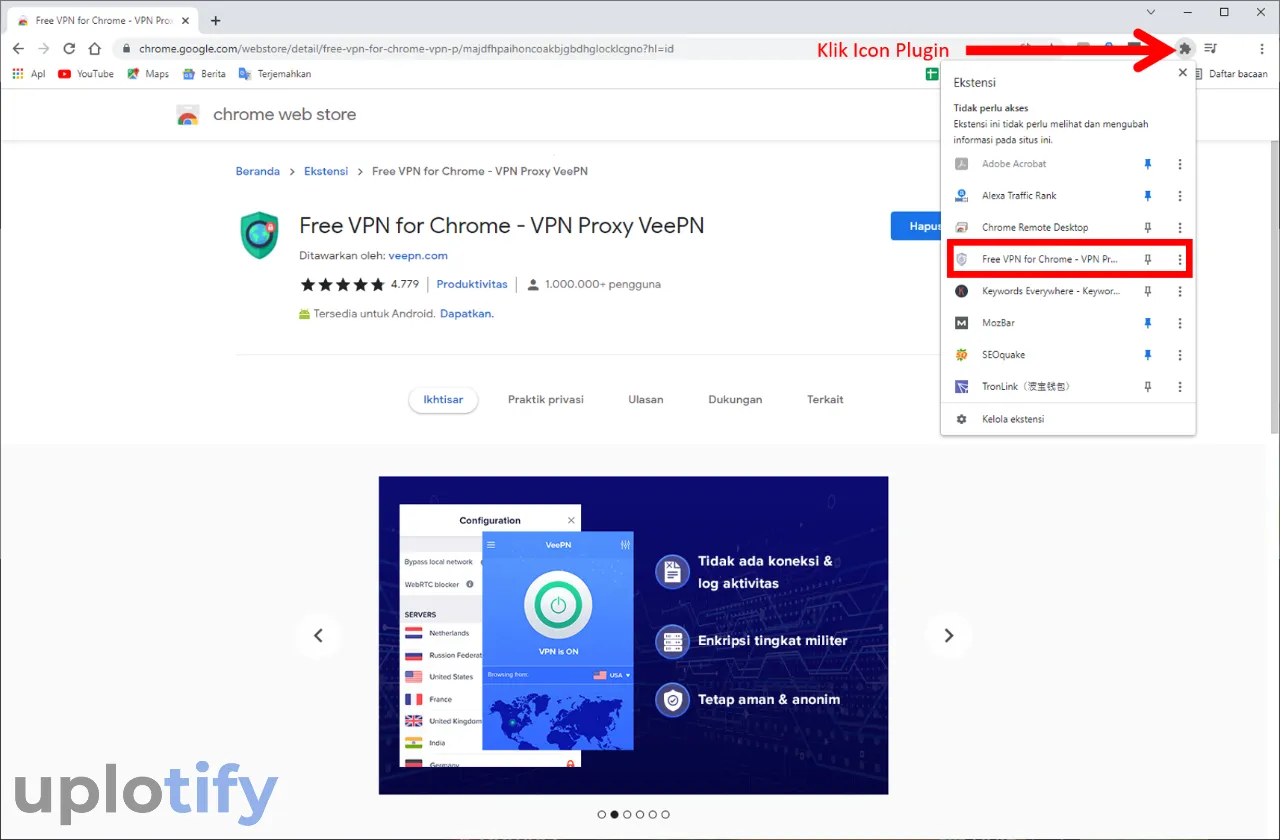
Task: Select the third carousel dot
Action: click(627, 814)
